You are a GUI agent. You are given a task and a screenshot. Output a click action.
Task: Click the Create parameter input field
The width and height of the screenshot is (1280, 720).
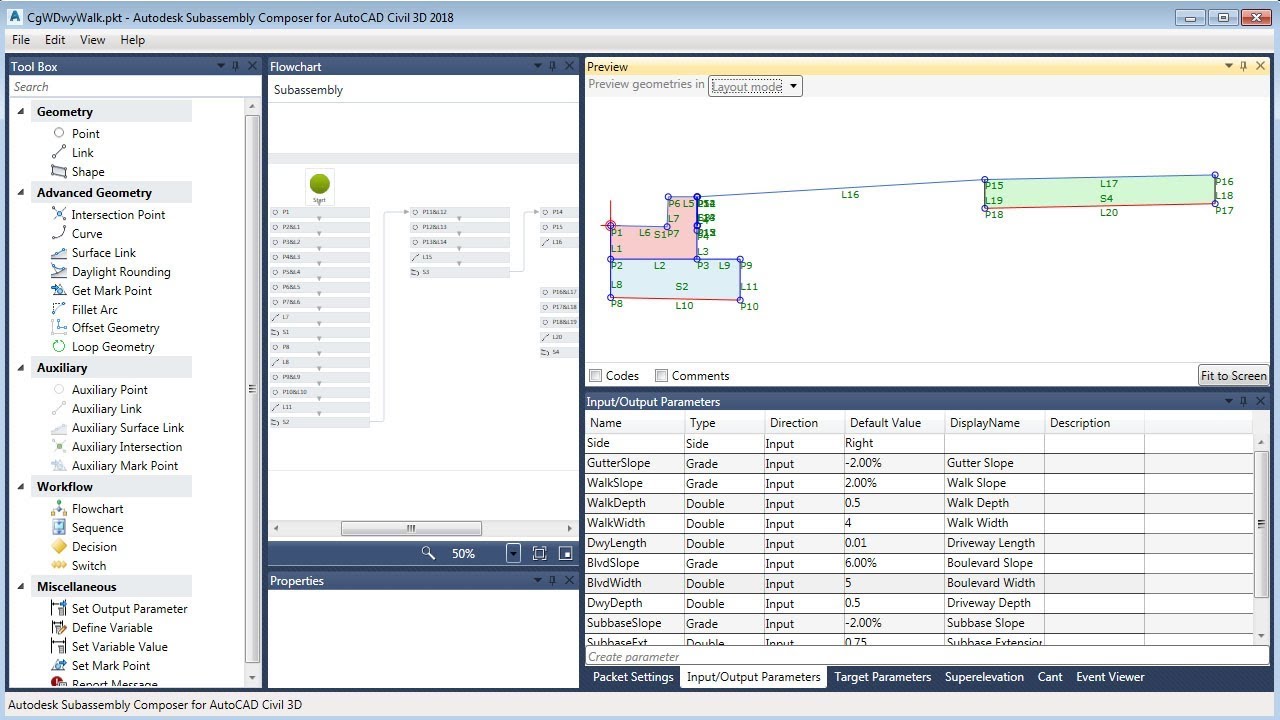927,657
